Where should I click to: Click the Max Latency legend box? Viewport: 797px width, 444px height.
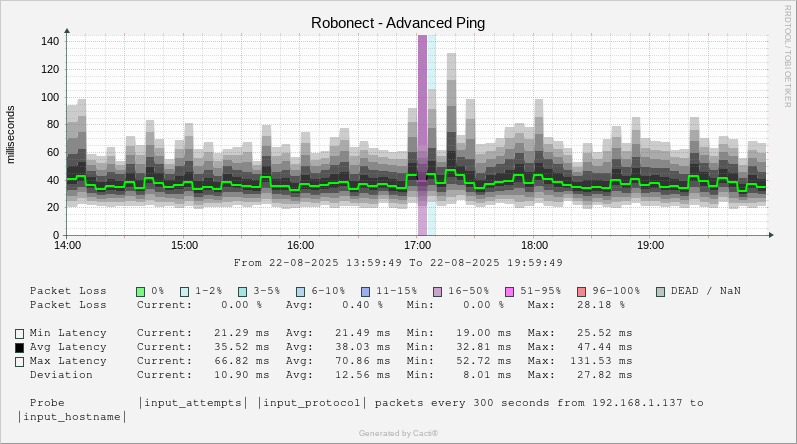(19, 362)
